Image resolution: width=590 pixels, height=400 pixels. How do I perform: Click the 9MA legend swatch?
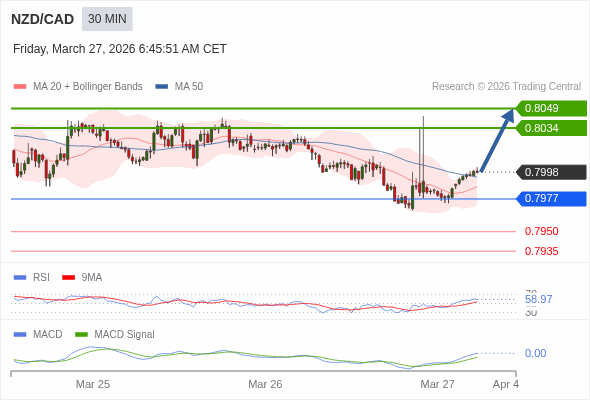pos(68,278)
